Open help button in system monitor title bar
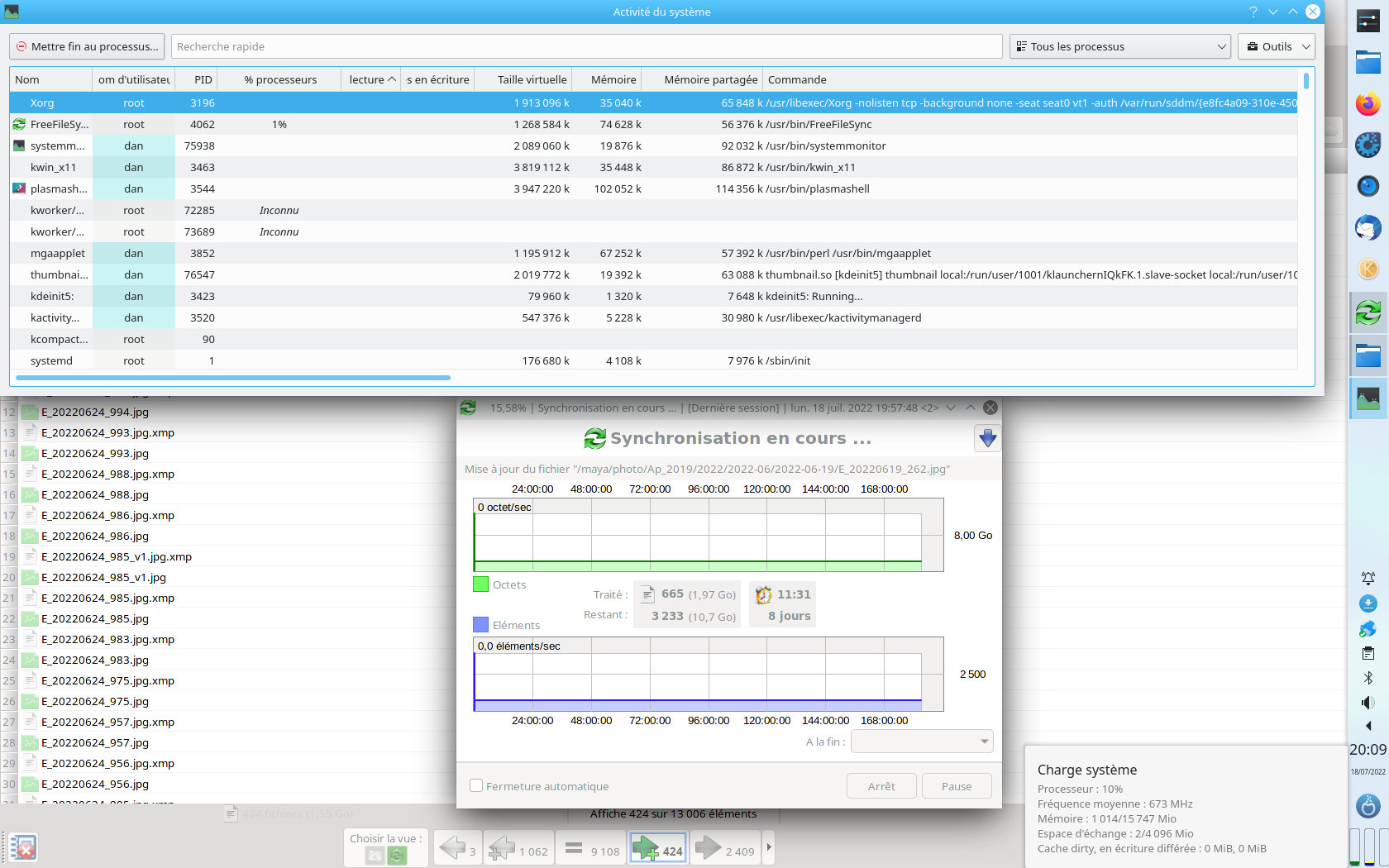Screen dimensions: 1389x868 [x=1253, y=12]
